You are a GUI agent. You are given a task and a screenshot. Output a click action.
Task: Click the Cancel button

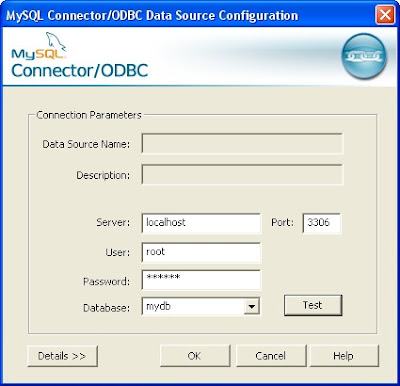pos(271,356)
